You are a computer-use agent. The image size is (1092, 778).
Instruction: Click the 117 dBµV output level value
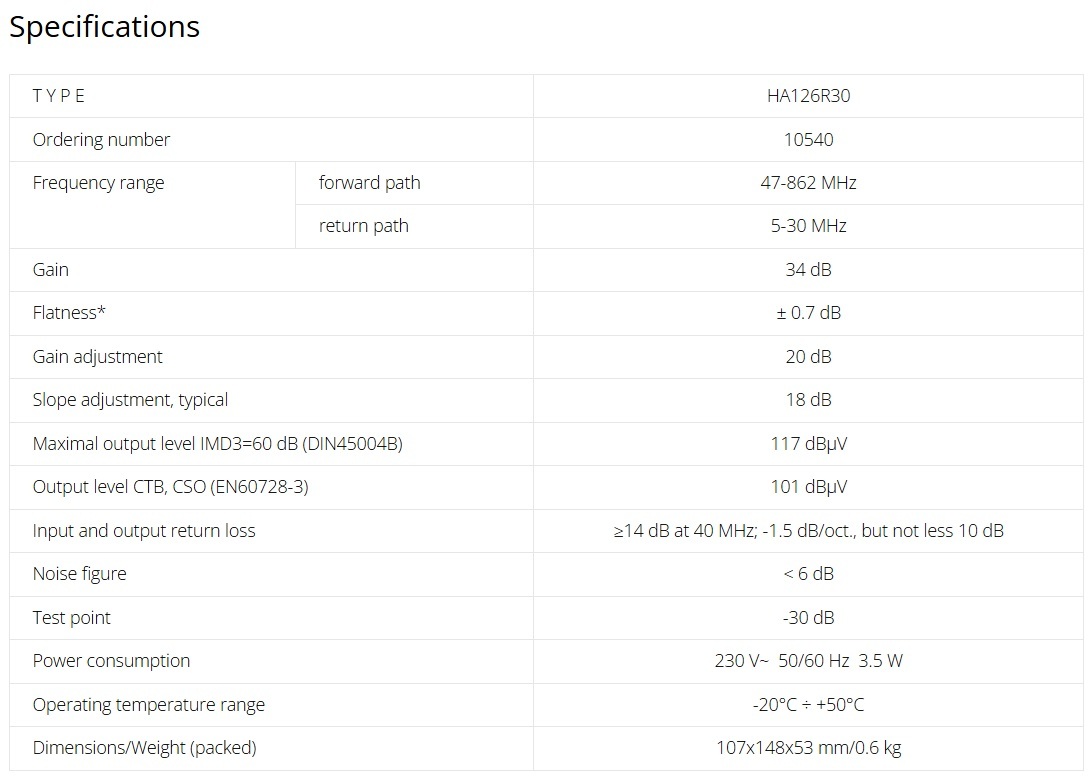(x=808, y=444)
